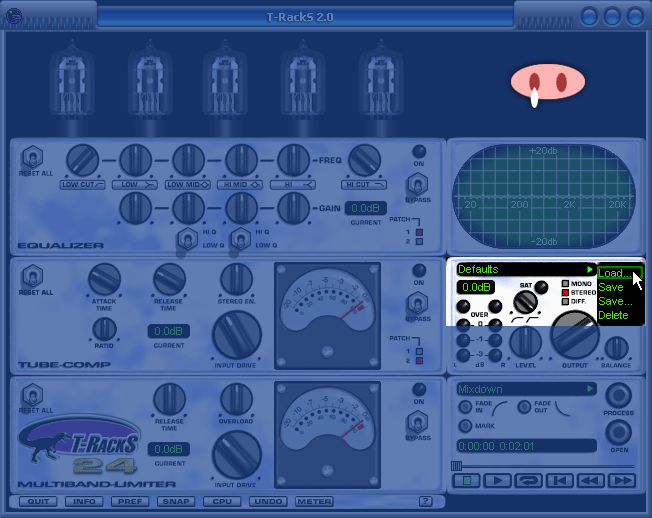This screenshot has height=518, width=652.
Task: Click the Process round button
Action: click(618, 395)
